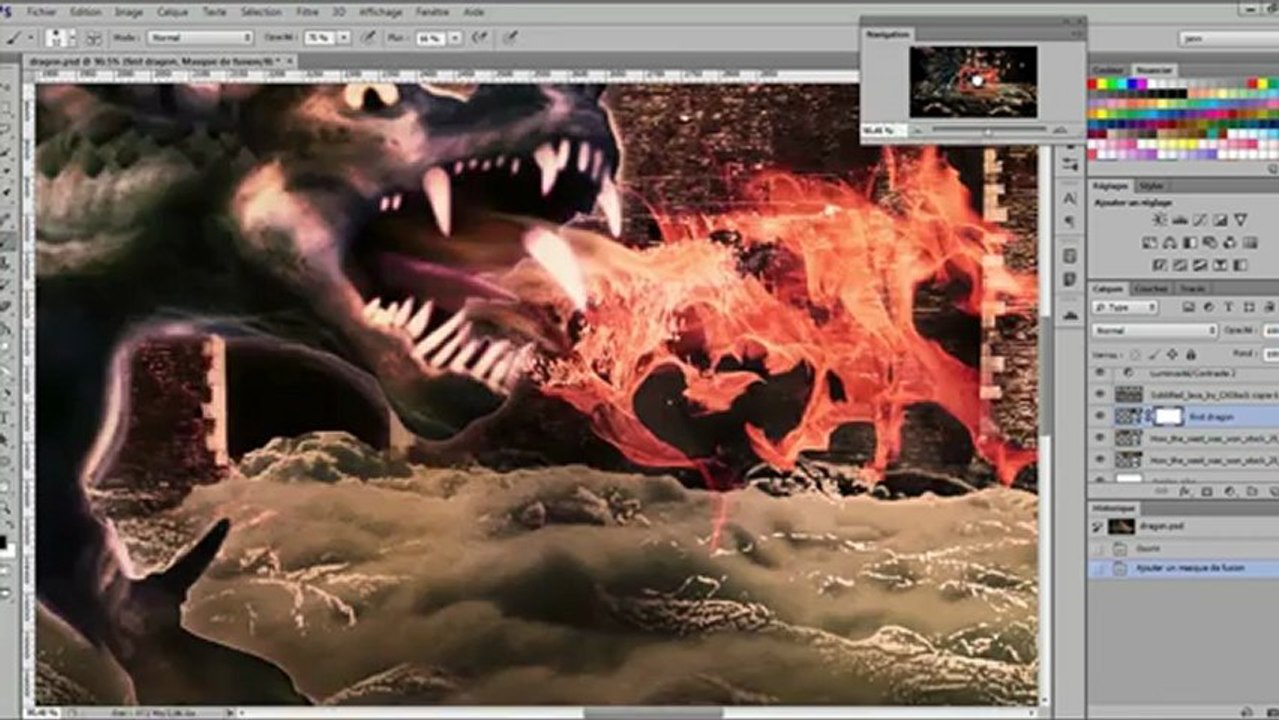Close the dragon.psd document tab
The height and width of the screenshot is (720, 1279).
[290, 61]
